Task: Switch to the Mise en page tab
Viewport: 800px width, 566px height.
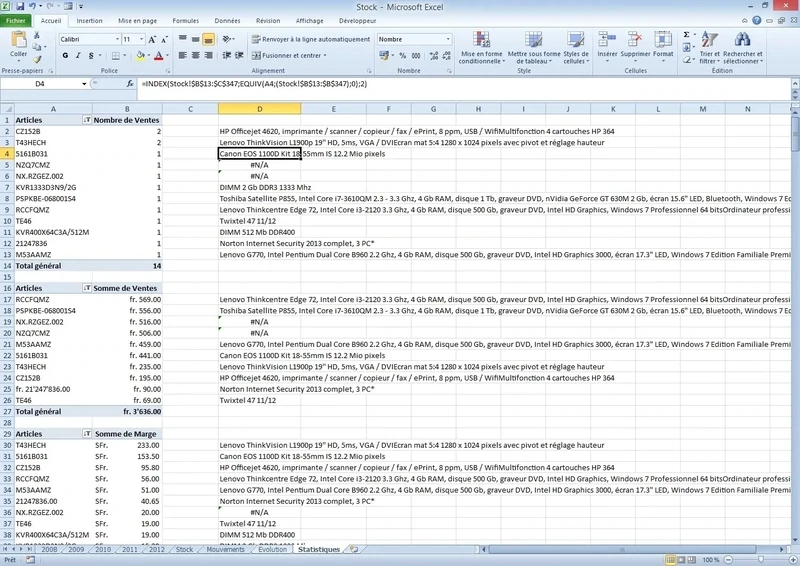Action: coord(137,21)
